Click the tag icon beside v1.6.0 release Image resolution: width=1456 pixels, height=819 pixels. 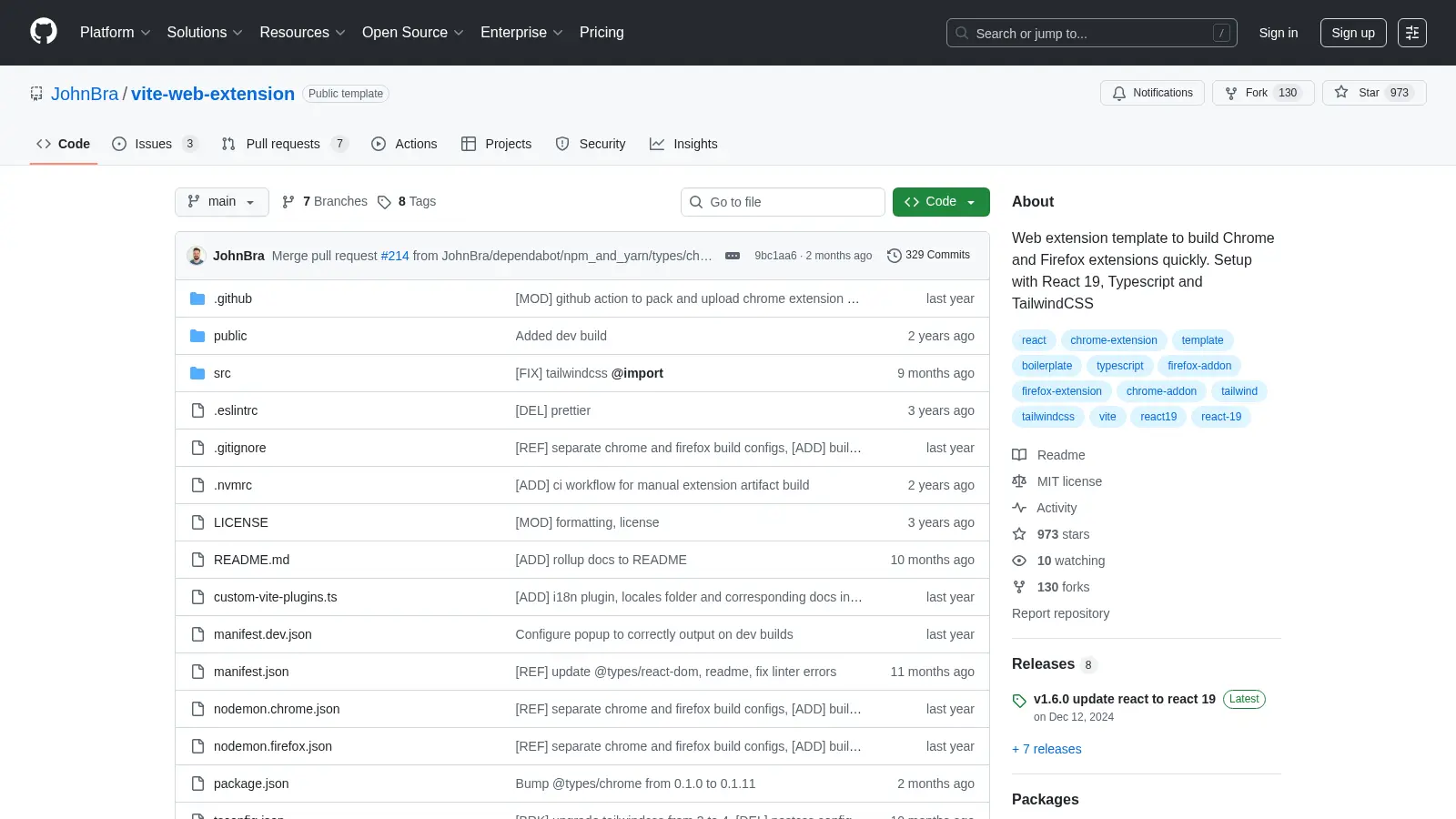[1019, 701]
